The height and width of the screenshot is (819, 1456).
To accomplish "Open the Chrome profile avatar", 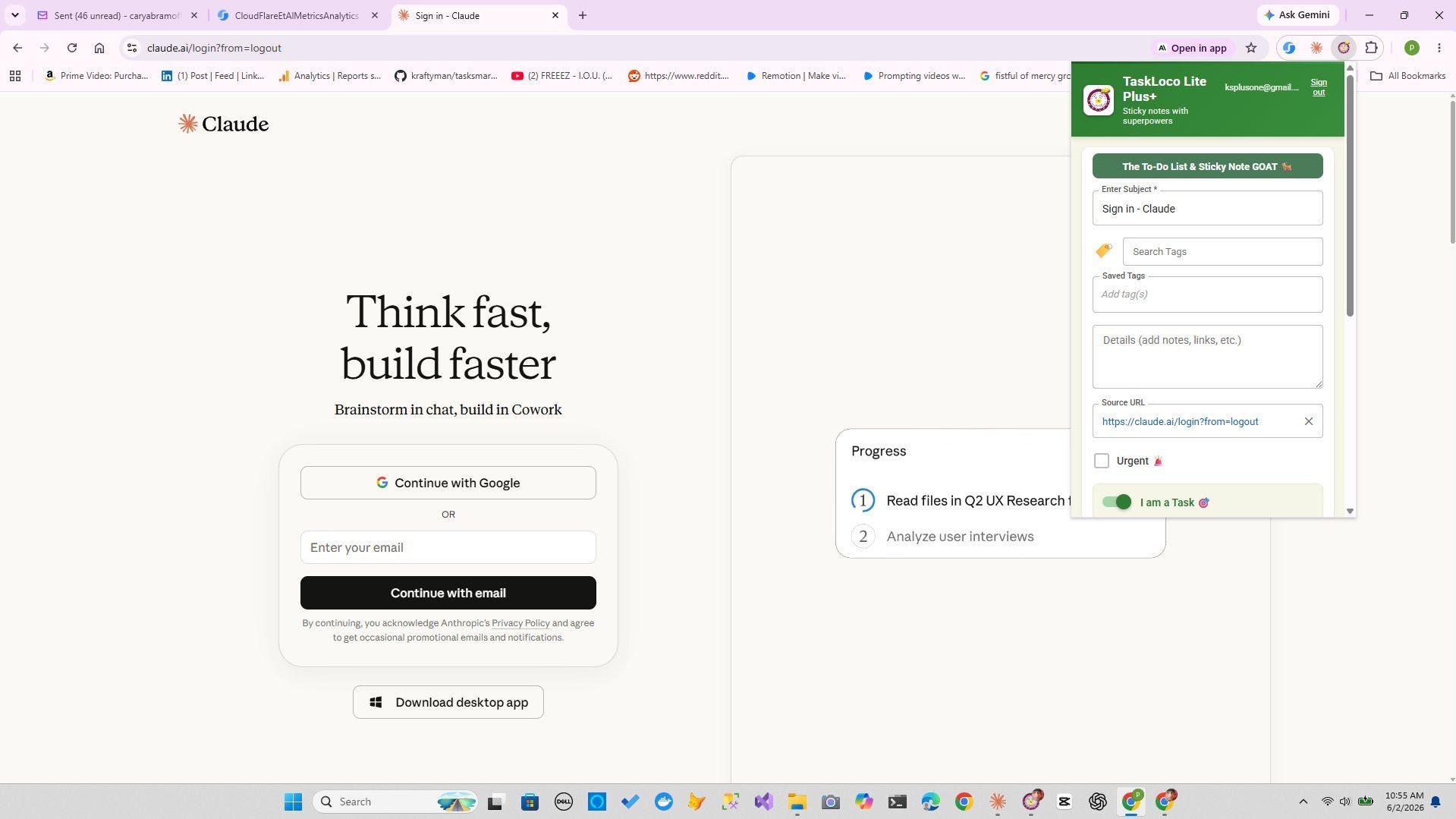I will [x=1412, y=48].
